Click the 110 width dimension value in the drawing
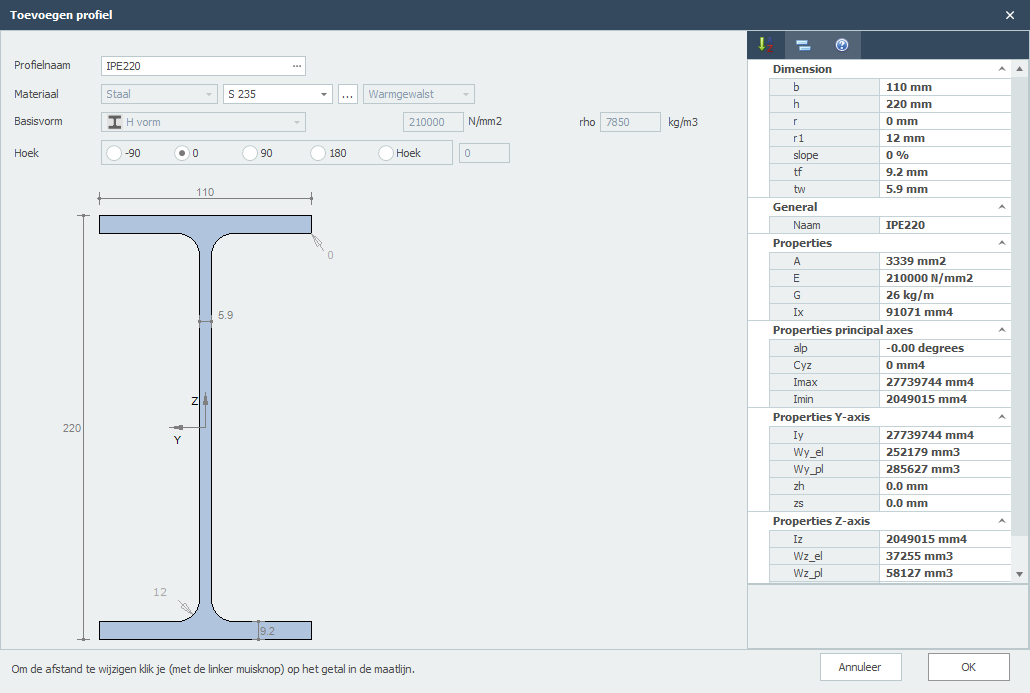 (205, 192)
